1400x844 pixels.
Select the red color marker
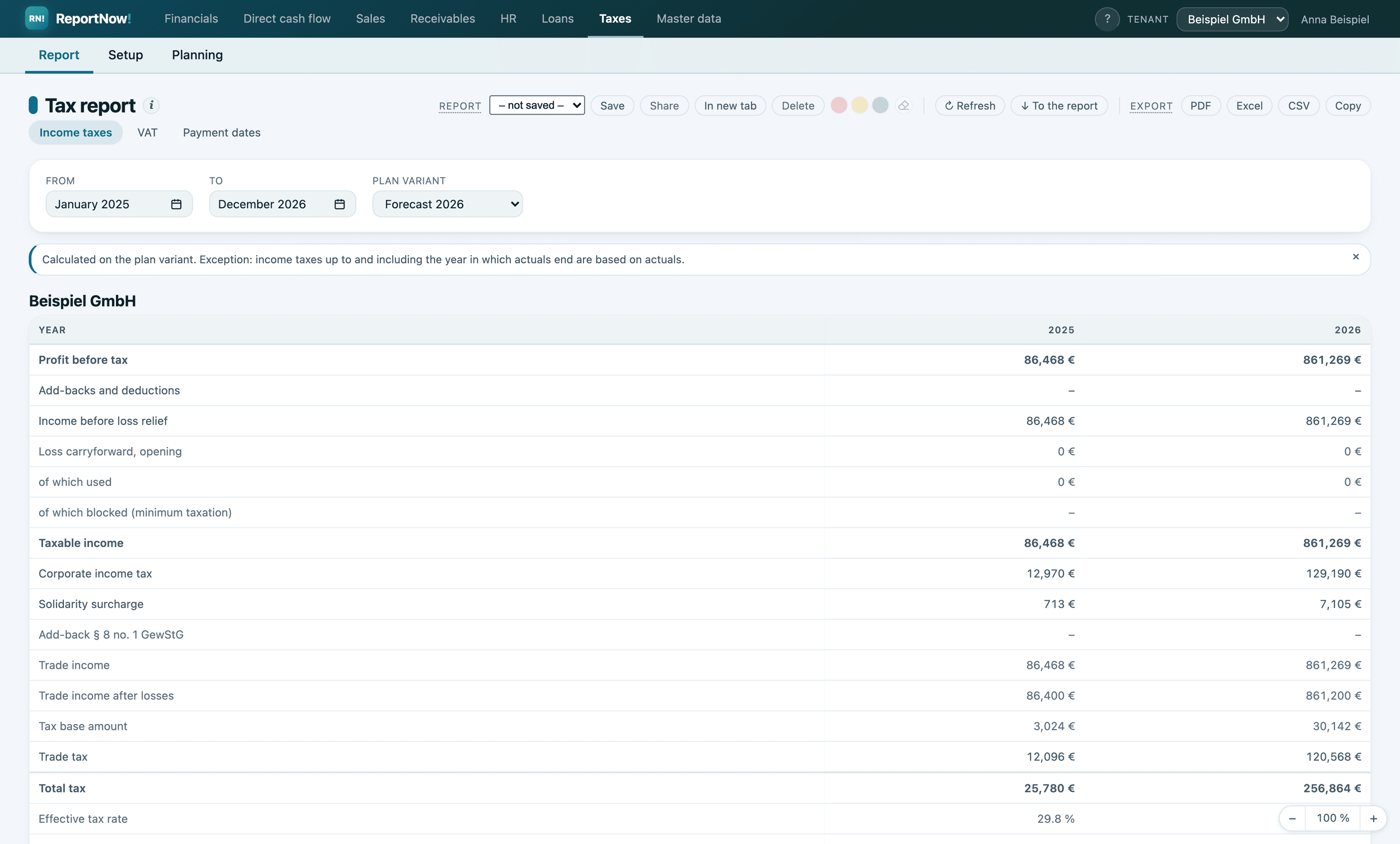tap(839, 106)
